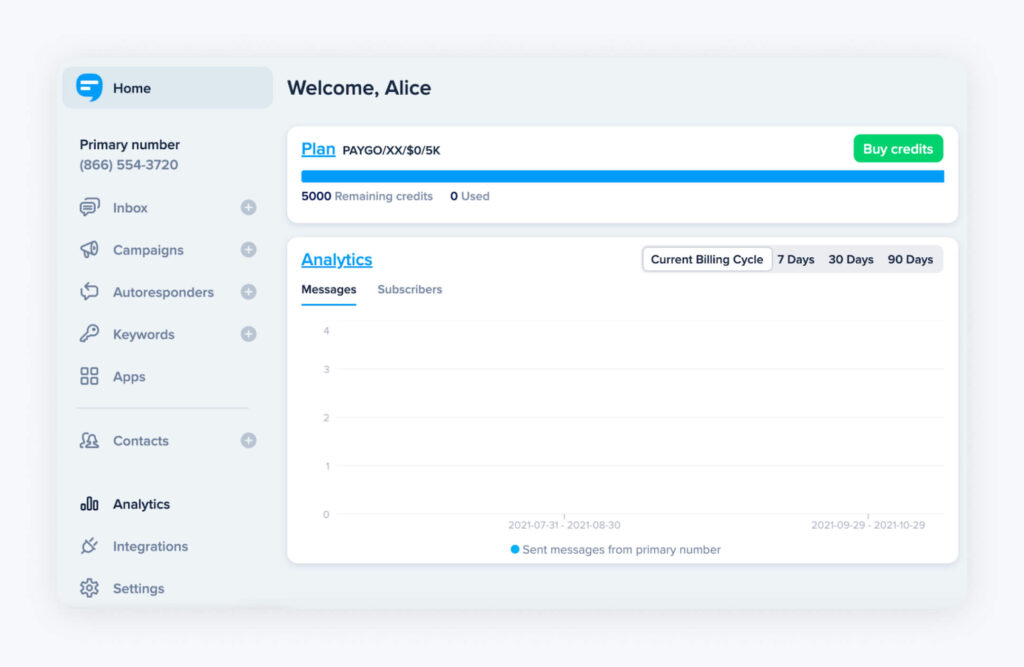This screenshot has height=667, width=1024.
Task: Select the 7 Days analytics filter
Action: 796,258
